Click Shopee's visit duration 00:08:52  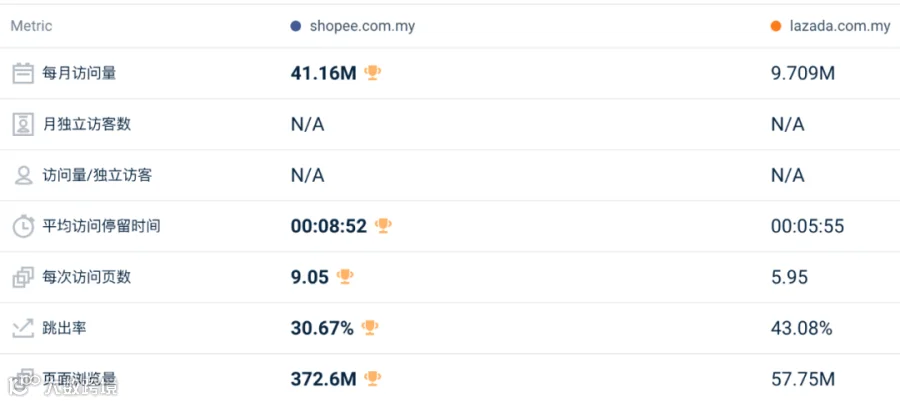click(x=329, y=226)
